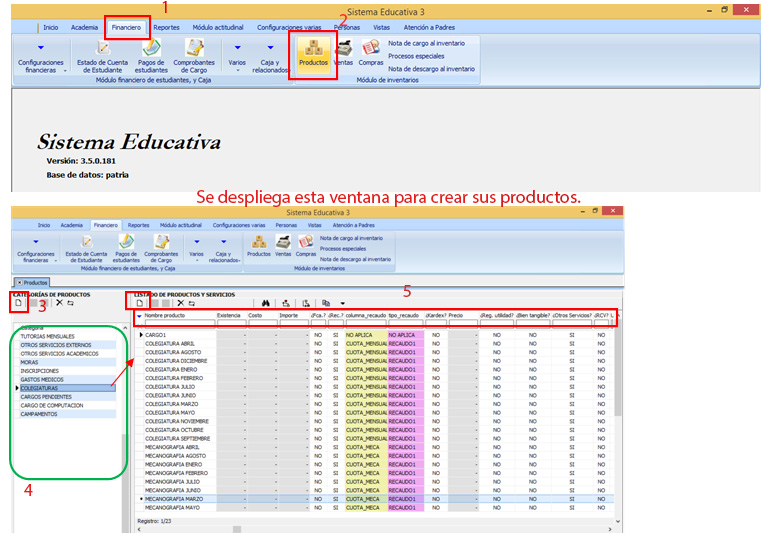The width and height of the screenshot is (764, 534).
Task: Open Estado de Cuenta de Estudiante in lower window
Action: coord(86,249)
